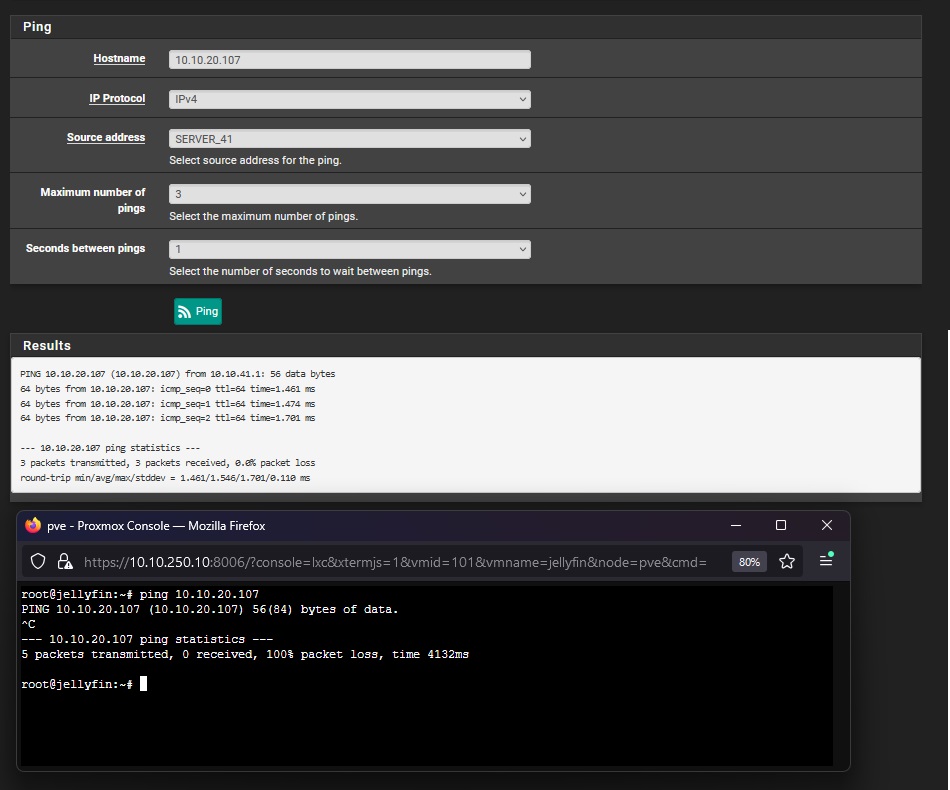Screen dimensions: 950x790
Task: Minimize the Proxmox Console window
Action: pyautogui.click(x=736, y=526)
